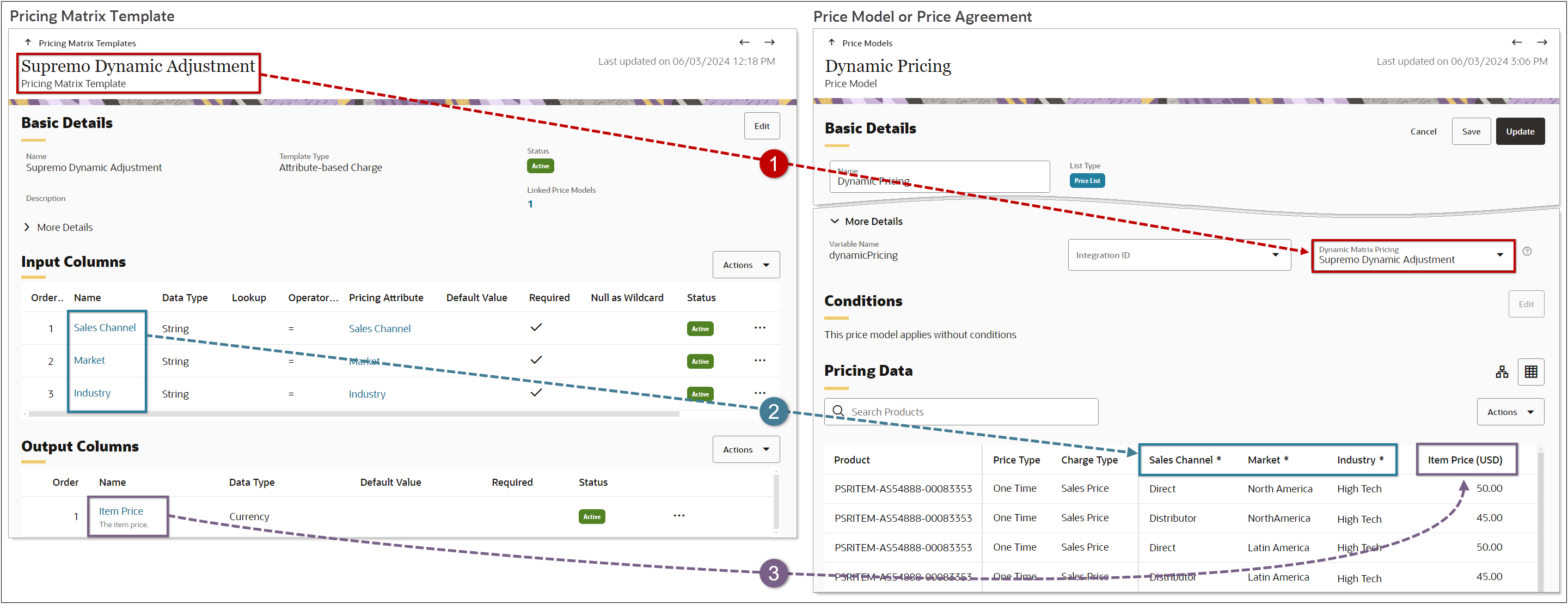1568x604 pixels.
Task: Click search magnifier in Search Products field
Action: pyautogui.click(x=839, y=411)
